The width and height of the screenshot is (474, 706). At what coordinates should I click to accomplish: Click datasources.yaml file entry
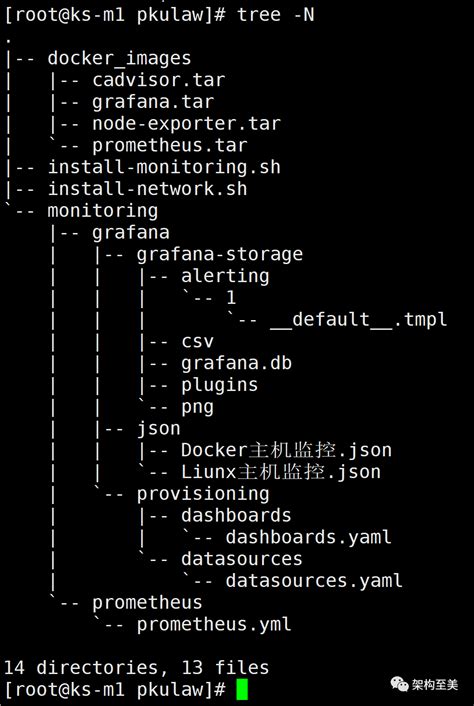pyautogui.click(x=314, y=581)
